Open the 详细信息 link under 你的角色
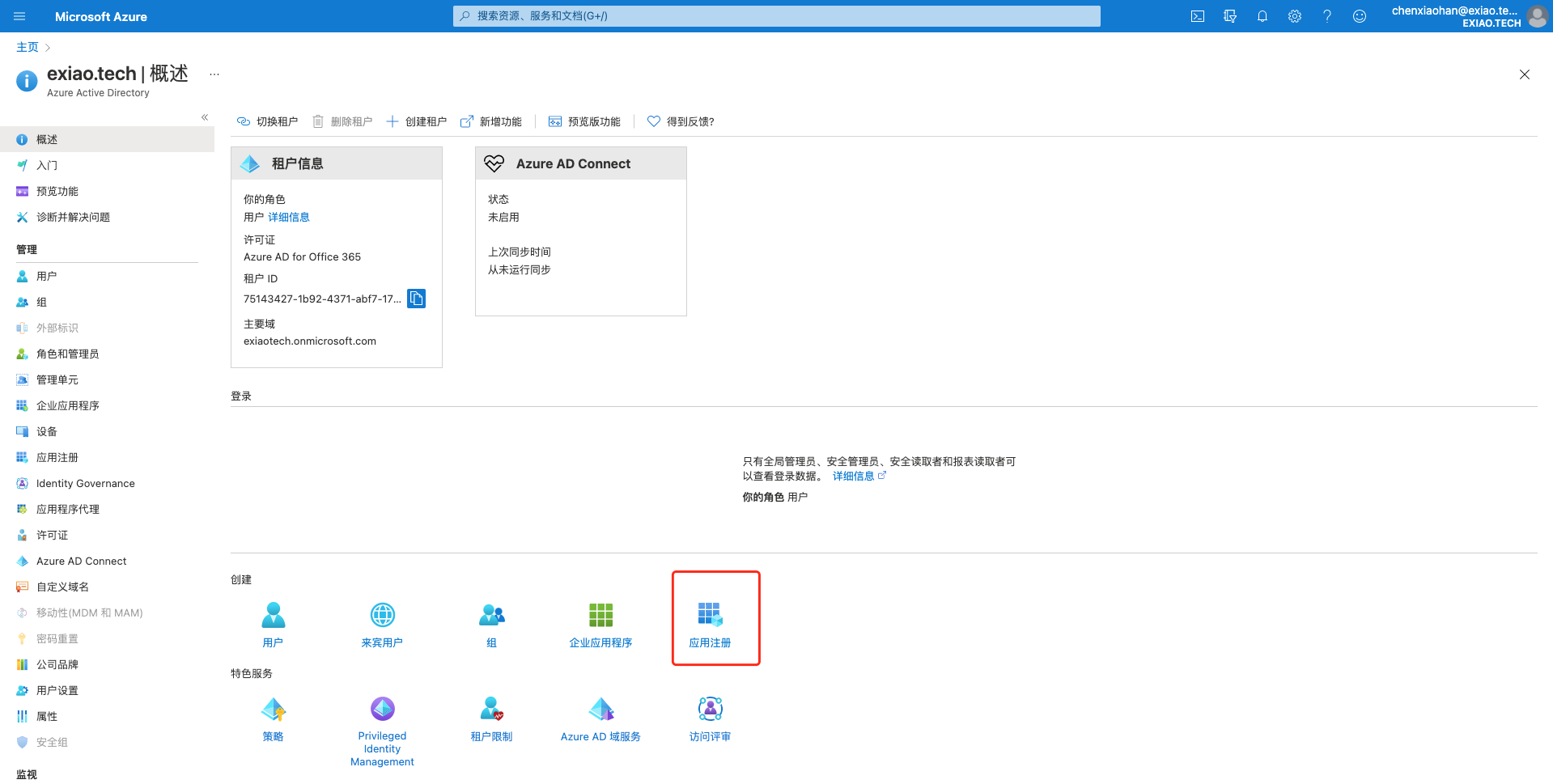 (289, 217)
